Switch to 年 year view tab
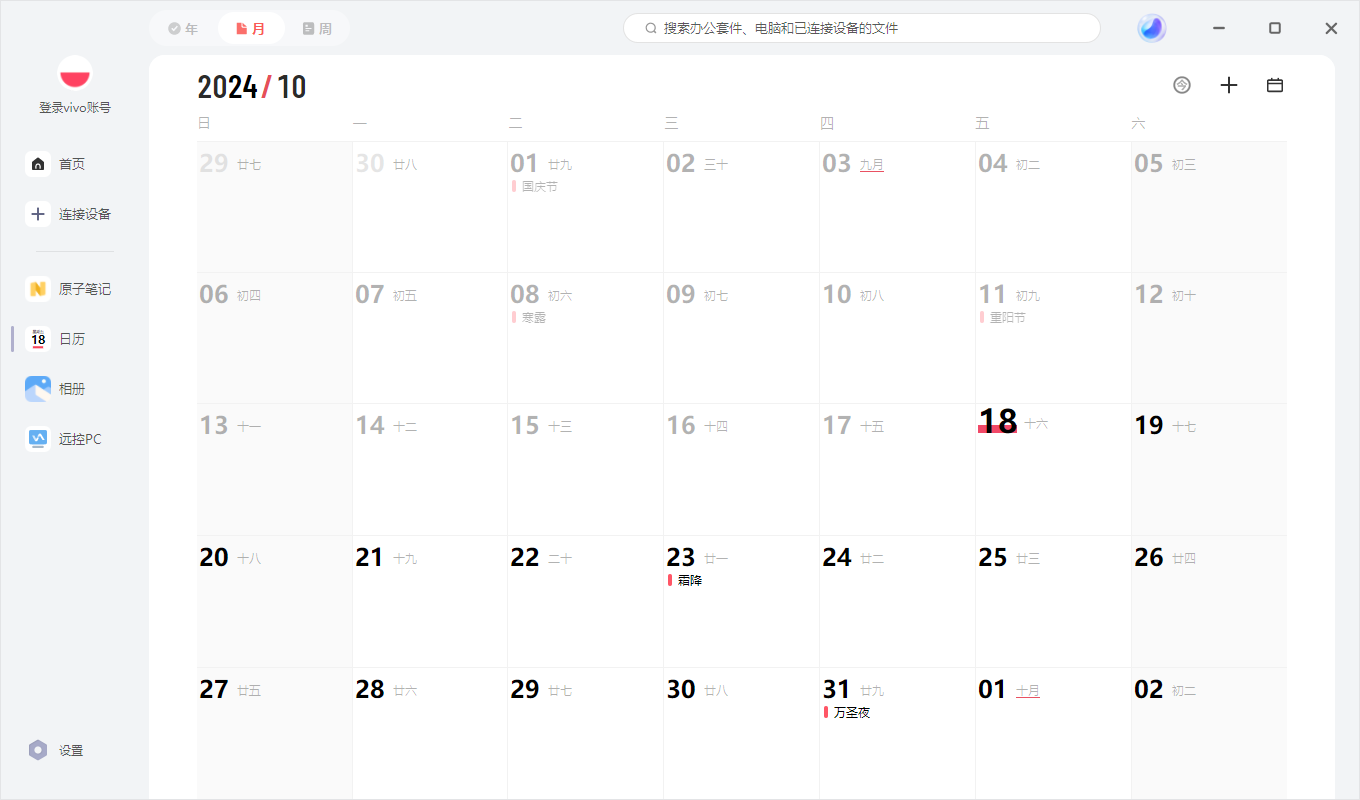Screen dimensions: 1360x800 coord(183,29)
